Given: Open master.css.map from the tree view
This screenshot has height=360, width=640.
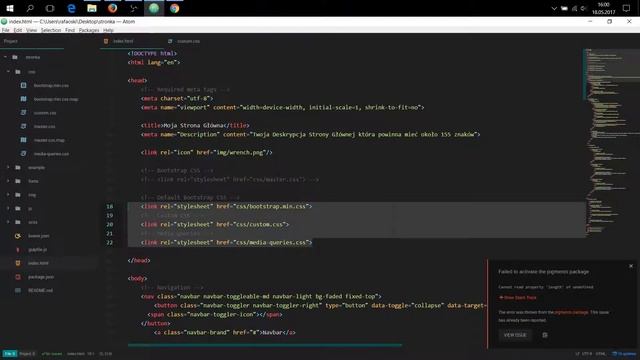Looking at the screenshot, I should tap(49, 140).
